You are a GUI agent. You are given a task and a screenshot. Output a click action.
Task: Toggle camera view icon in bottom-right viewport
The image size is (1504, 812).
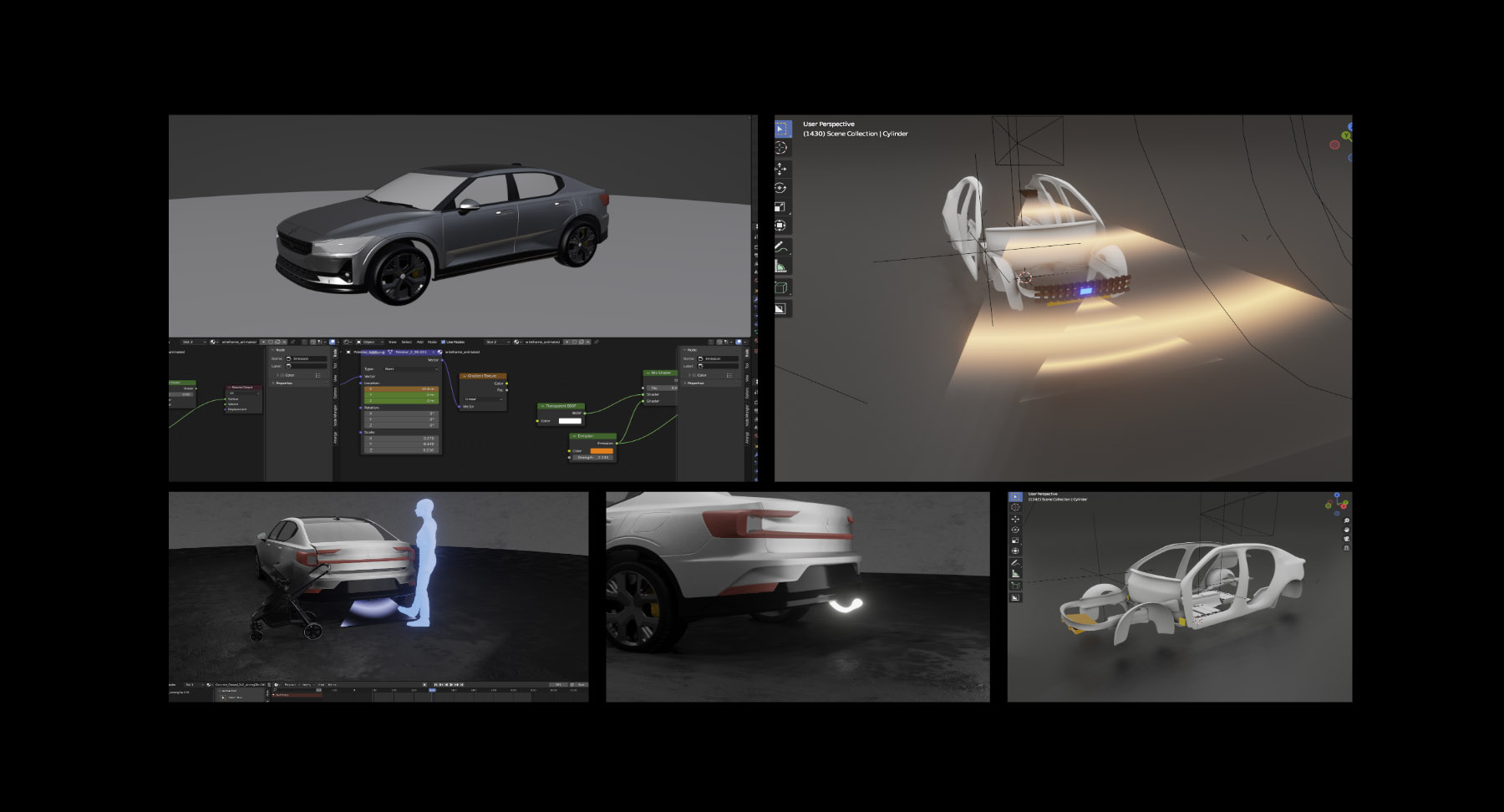(x=1346, y=540)
